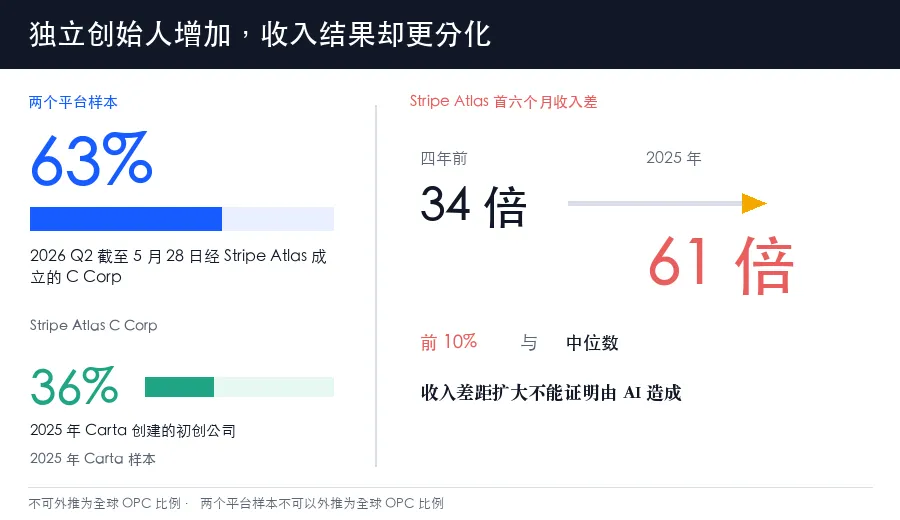Viewport: 900px width, 520px height.
Task: Click the 2025 年 label above arrow
Action: (x=673, y=158)
